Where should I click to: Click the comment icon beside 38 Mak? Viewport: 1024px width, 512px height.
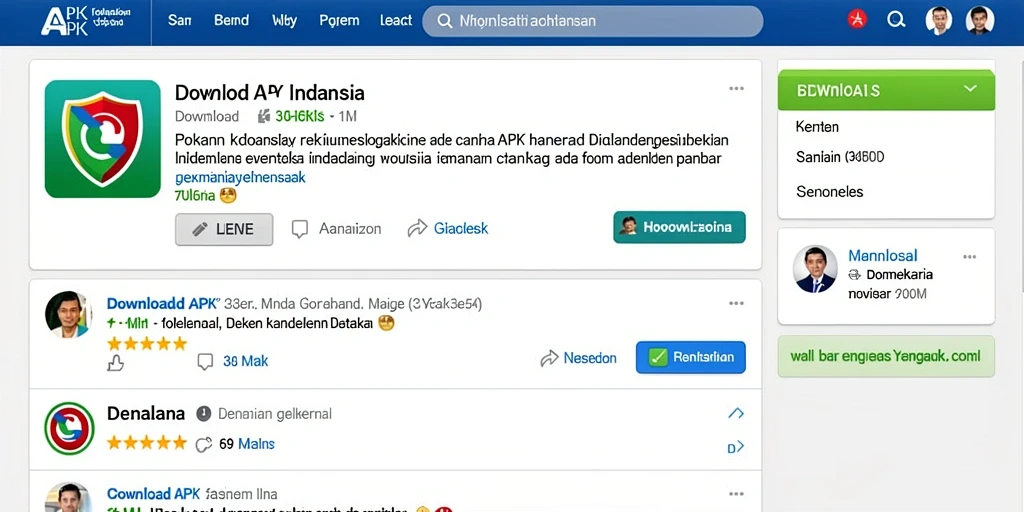205,362
